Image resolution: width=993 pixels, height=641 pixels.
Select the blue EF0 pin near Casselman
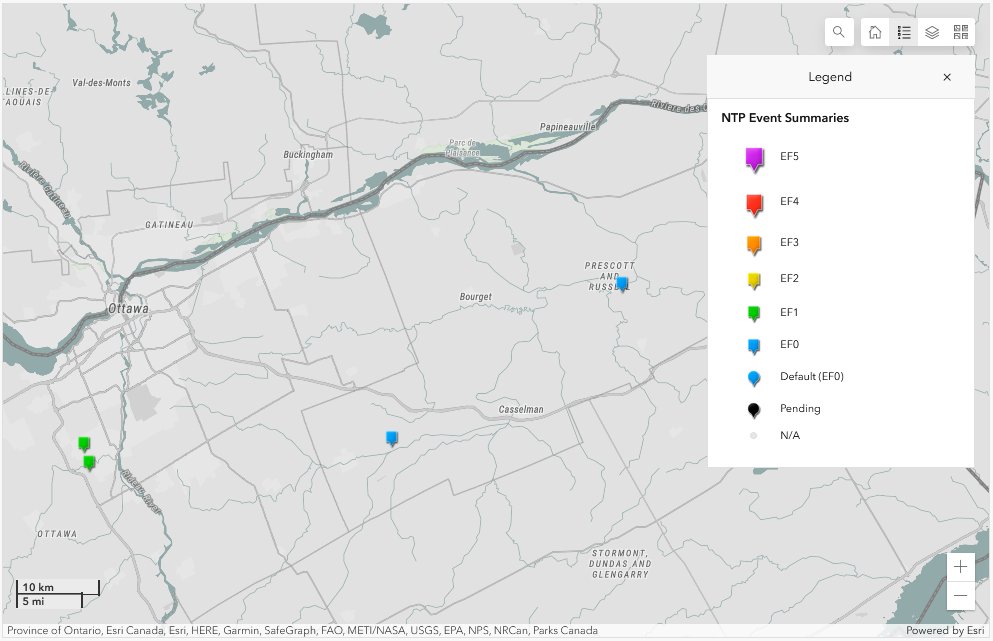pos(390,437)
